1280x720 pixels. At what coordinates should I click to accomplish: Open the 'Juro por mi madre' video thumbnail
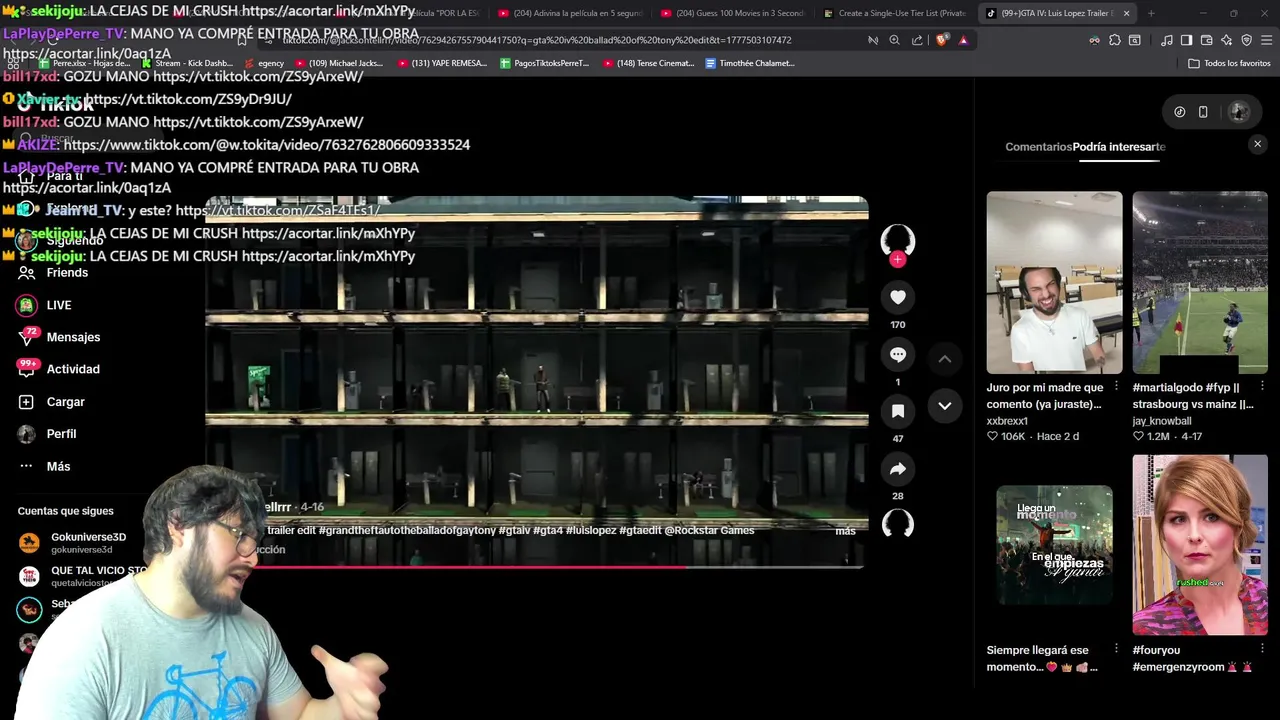pos(1054,283)
